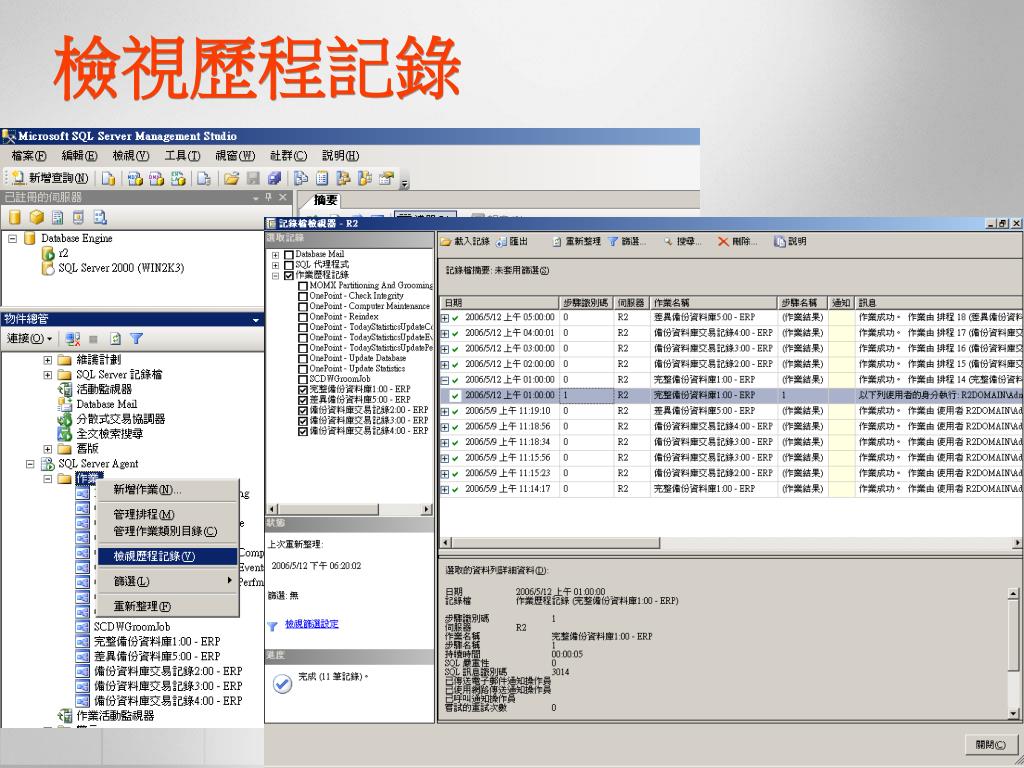The image size is (1024, 768).
Task: Select the r2 server icon in registered servers
Action: (48, 253)
